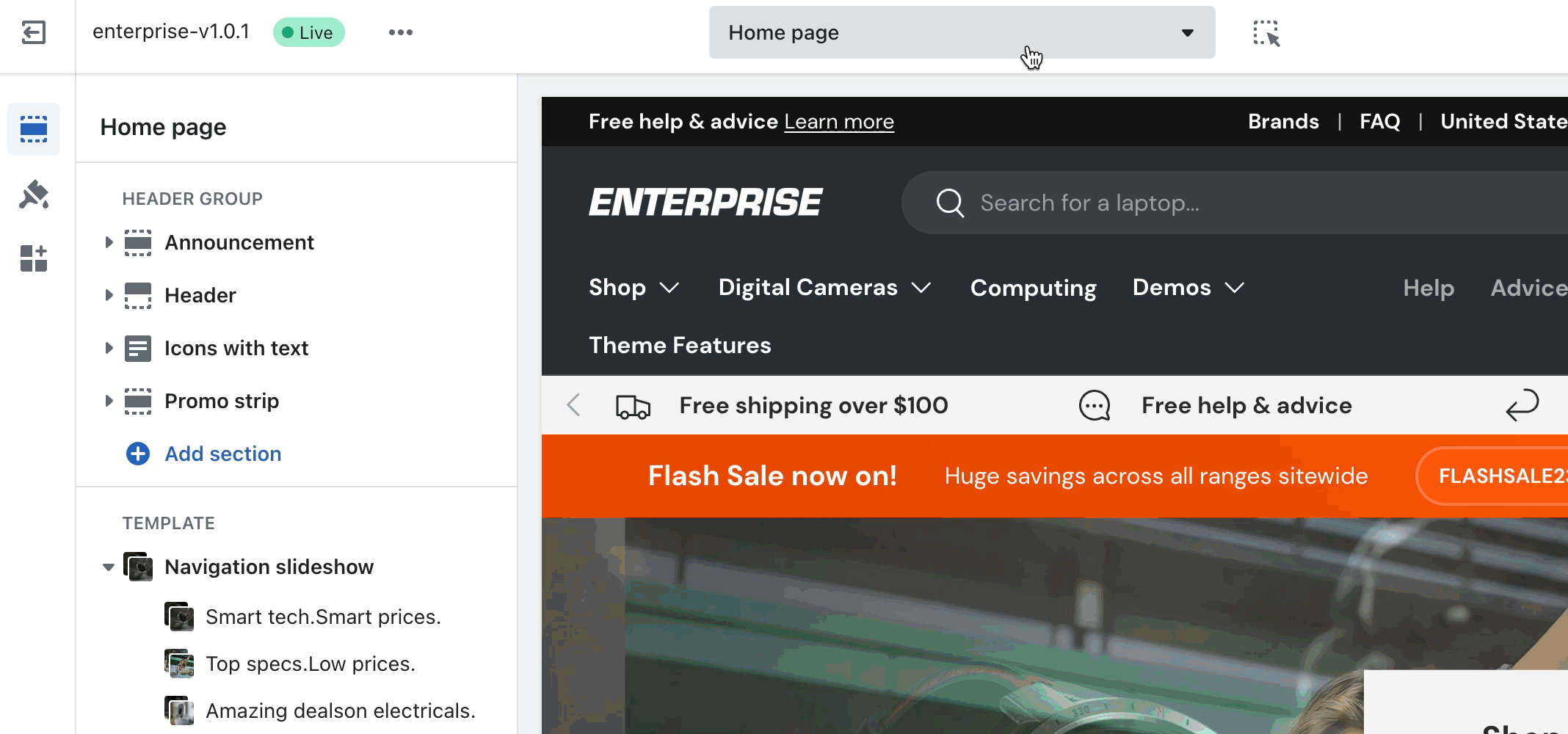
Task: Click the Amazing deals slide thumbnail icon
Action: [x=179, y=711]
